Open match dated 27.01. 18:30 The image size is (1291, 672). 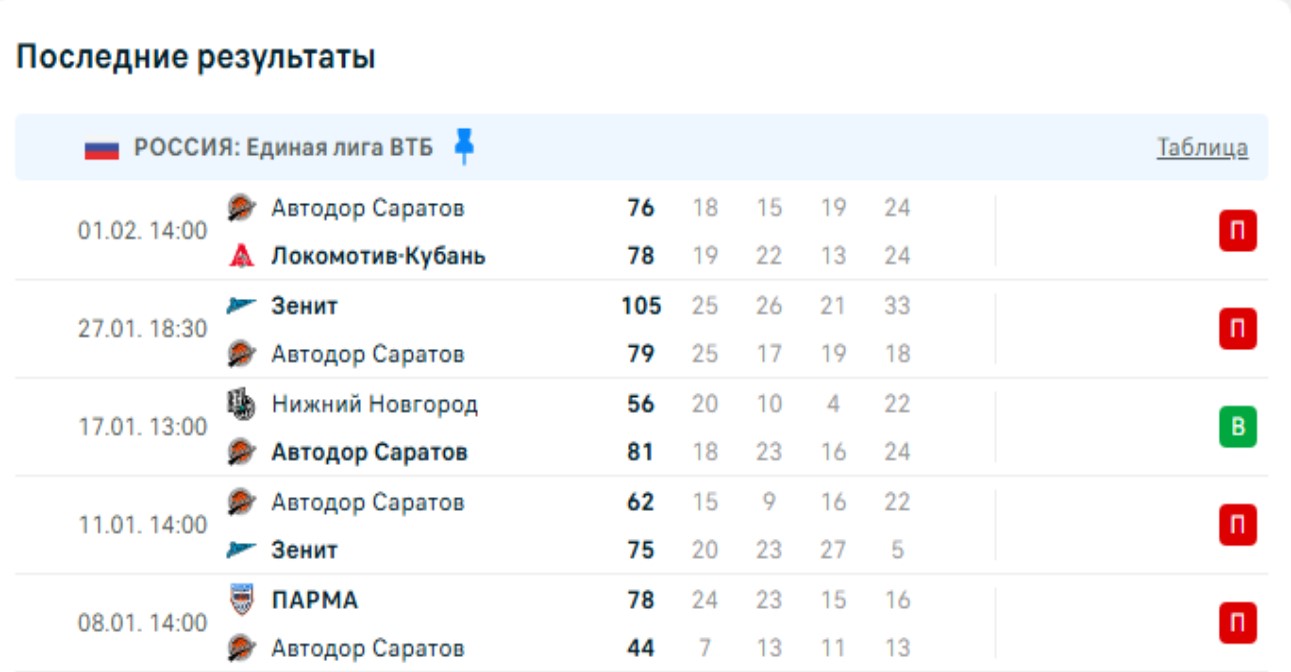tap(143, 329)
